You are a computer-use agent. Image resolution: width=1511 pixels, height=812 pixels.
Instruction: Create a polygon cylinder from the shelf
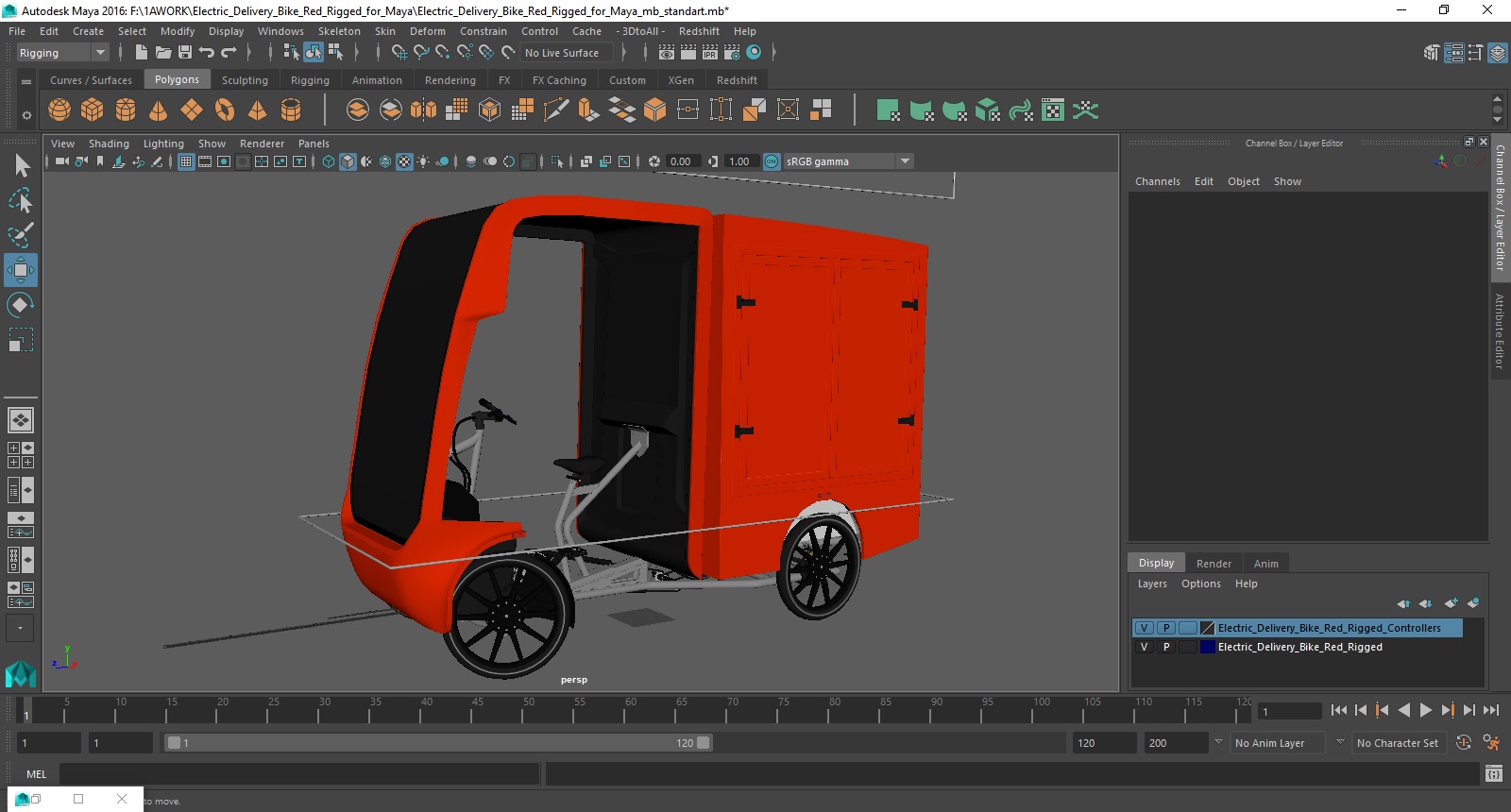126,110
